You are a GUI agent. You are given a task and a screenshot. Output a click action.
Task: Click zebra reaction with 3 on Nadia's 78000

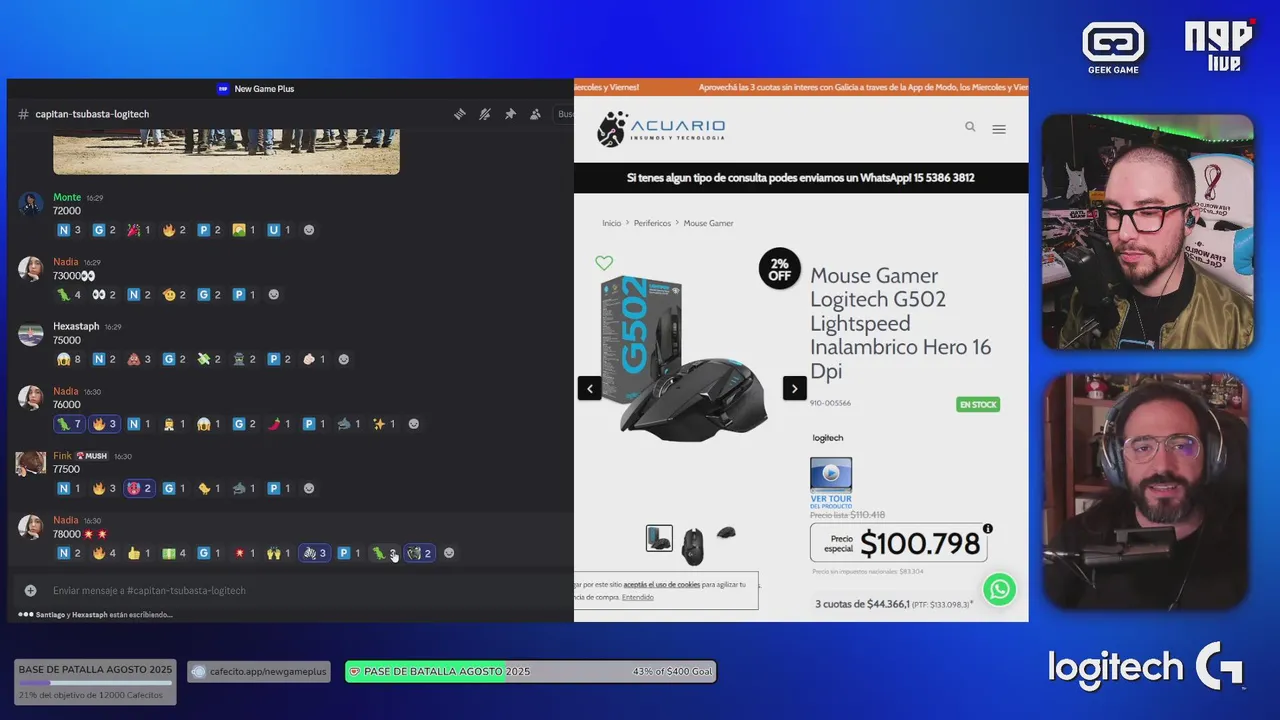coord(314,553)
